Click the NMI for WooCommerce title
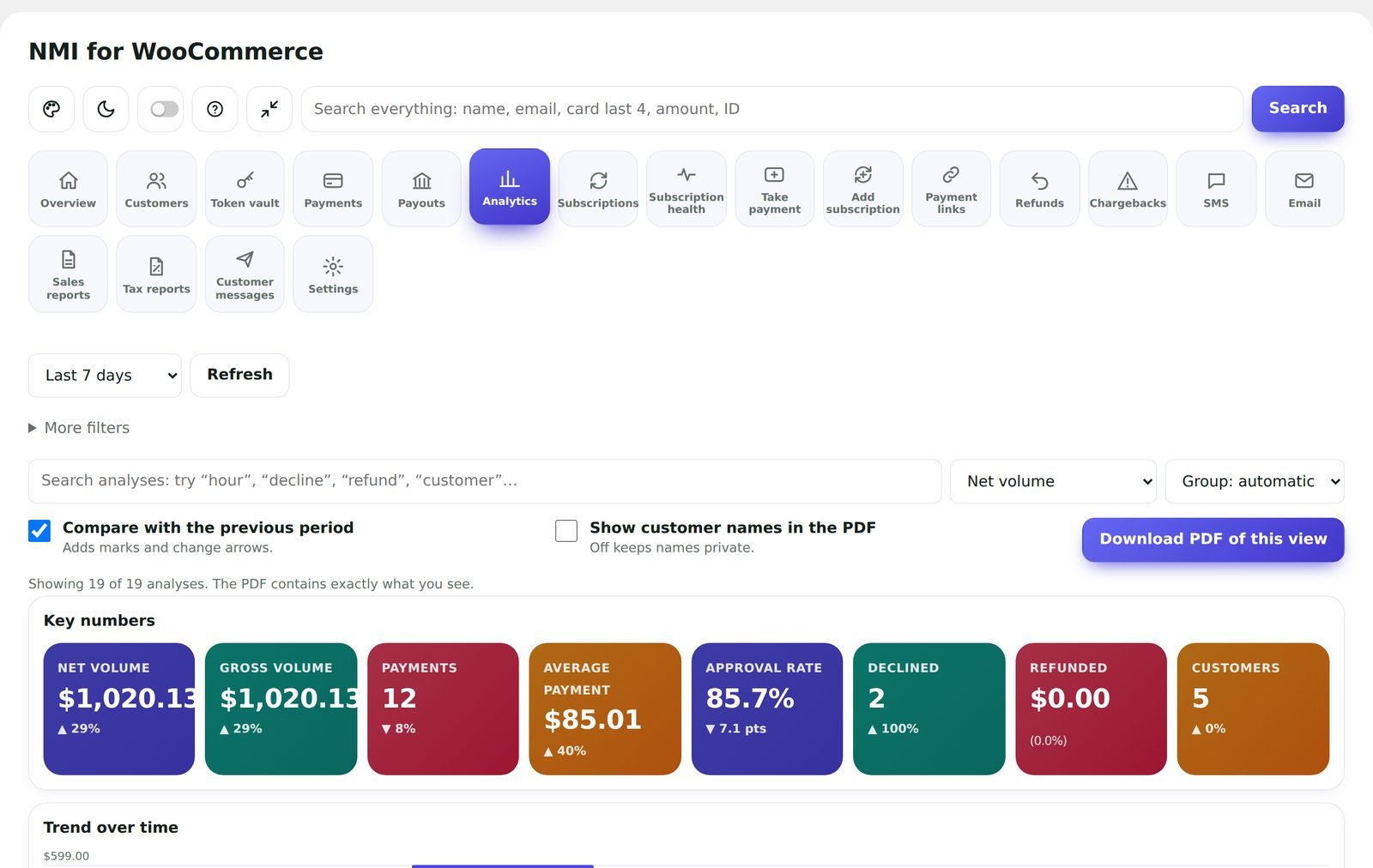This screenshot has width=1373, height=868. point(176,51)
